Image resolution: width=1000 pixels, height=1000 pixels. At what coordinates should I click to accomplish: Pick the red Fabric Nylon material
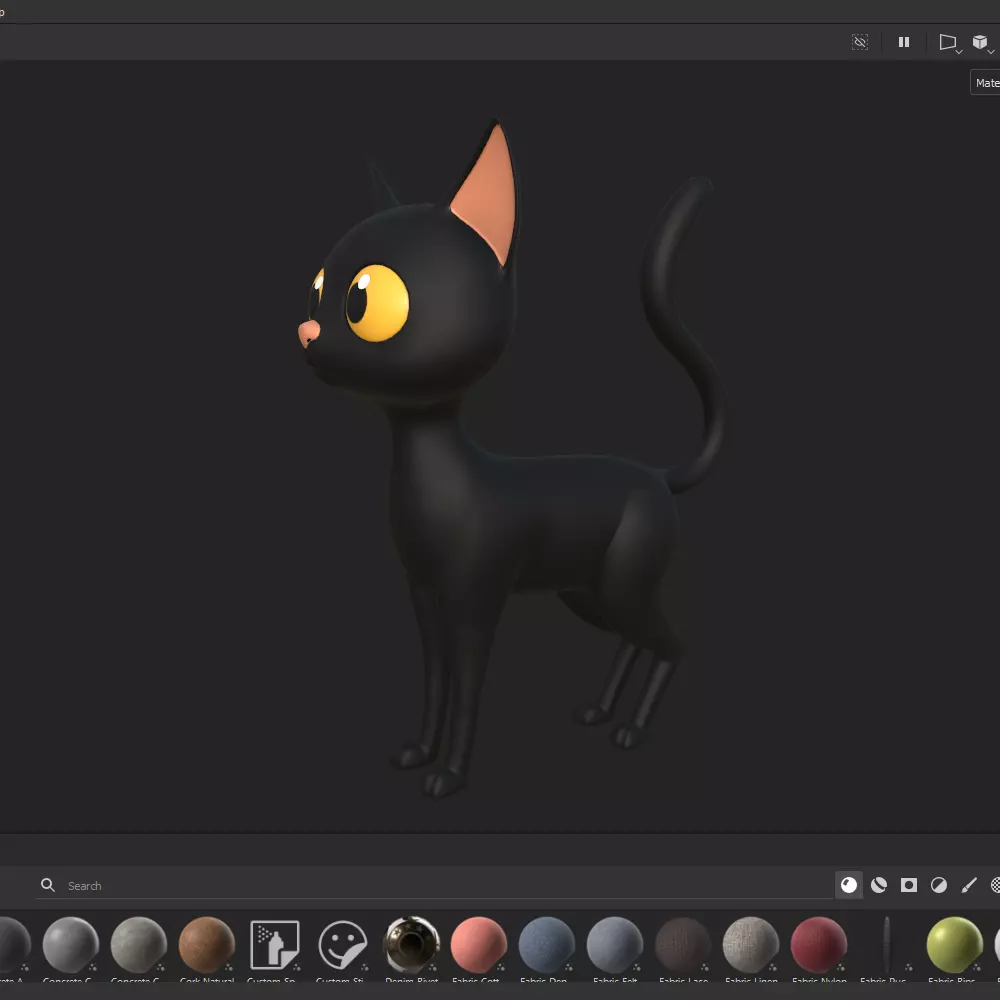819,945
